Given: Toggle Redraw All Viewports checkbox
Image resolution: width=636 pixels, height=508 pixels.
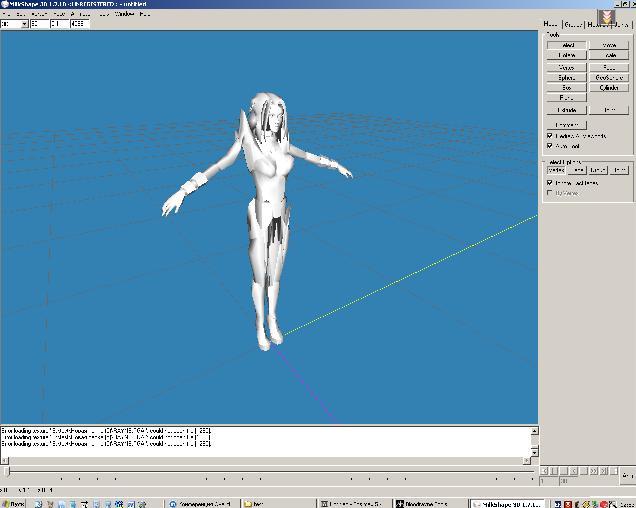Looking at the screenshot, I should click(550, 135).
